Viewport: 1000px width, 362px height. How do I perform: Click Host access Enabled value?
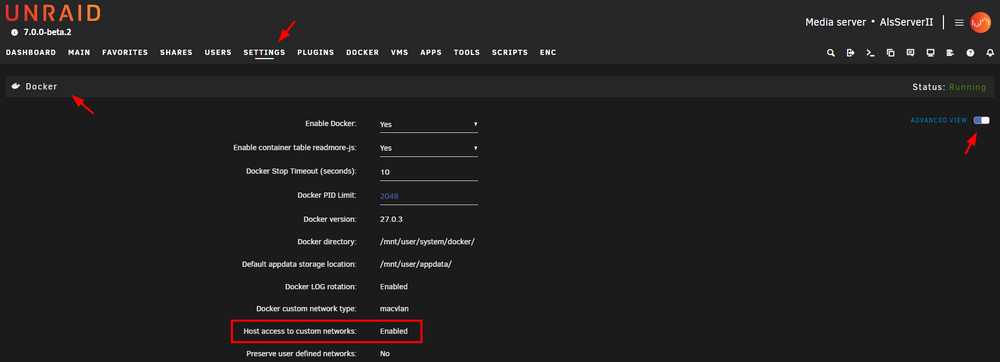pos(393,331)
